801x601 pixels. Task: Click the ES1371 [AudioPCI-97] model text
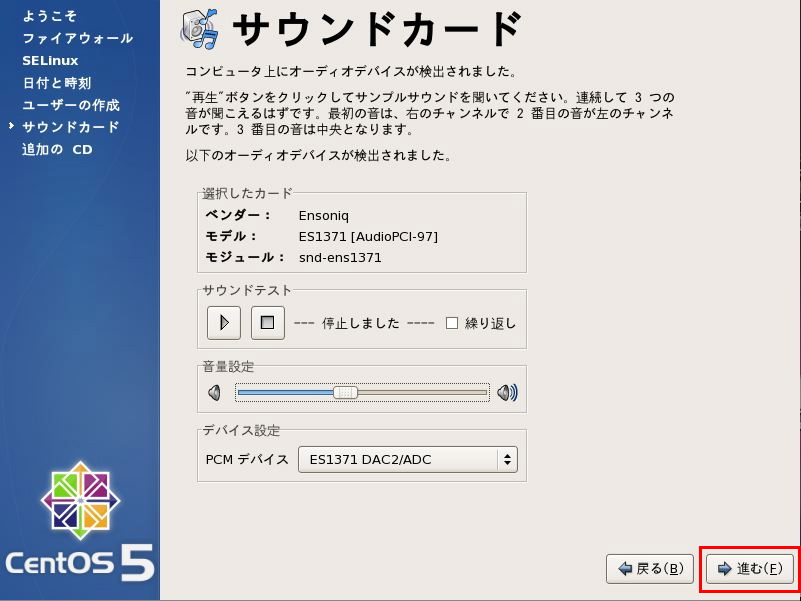[368, 237]
